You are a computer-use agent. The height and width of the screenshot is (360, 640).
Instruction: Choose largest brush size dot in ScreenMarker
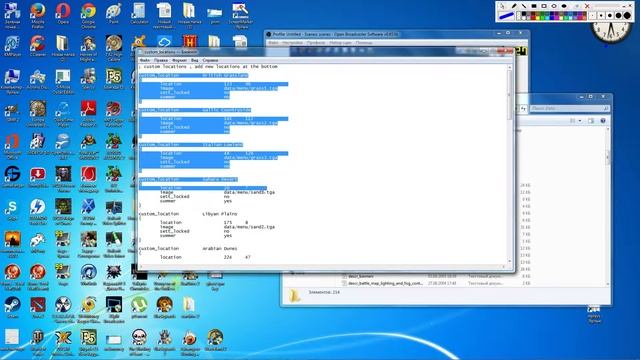[x=627, y=16]
